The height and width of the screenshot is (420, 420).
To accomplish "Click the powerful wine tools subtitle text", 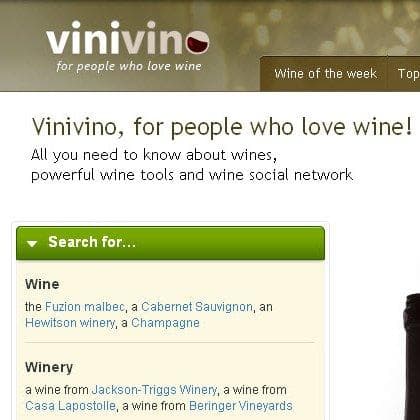I will 192,175.
